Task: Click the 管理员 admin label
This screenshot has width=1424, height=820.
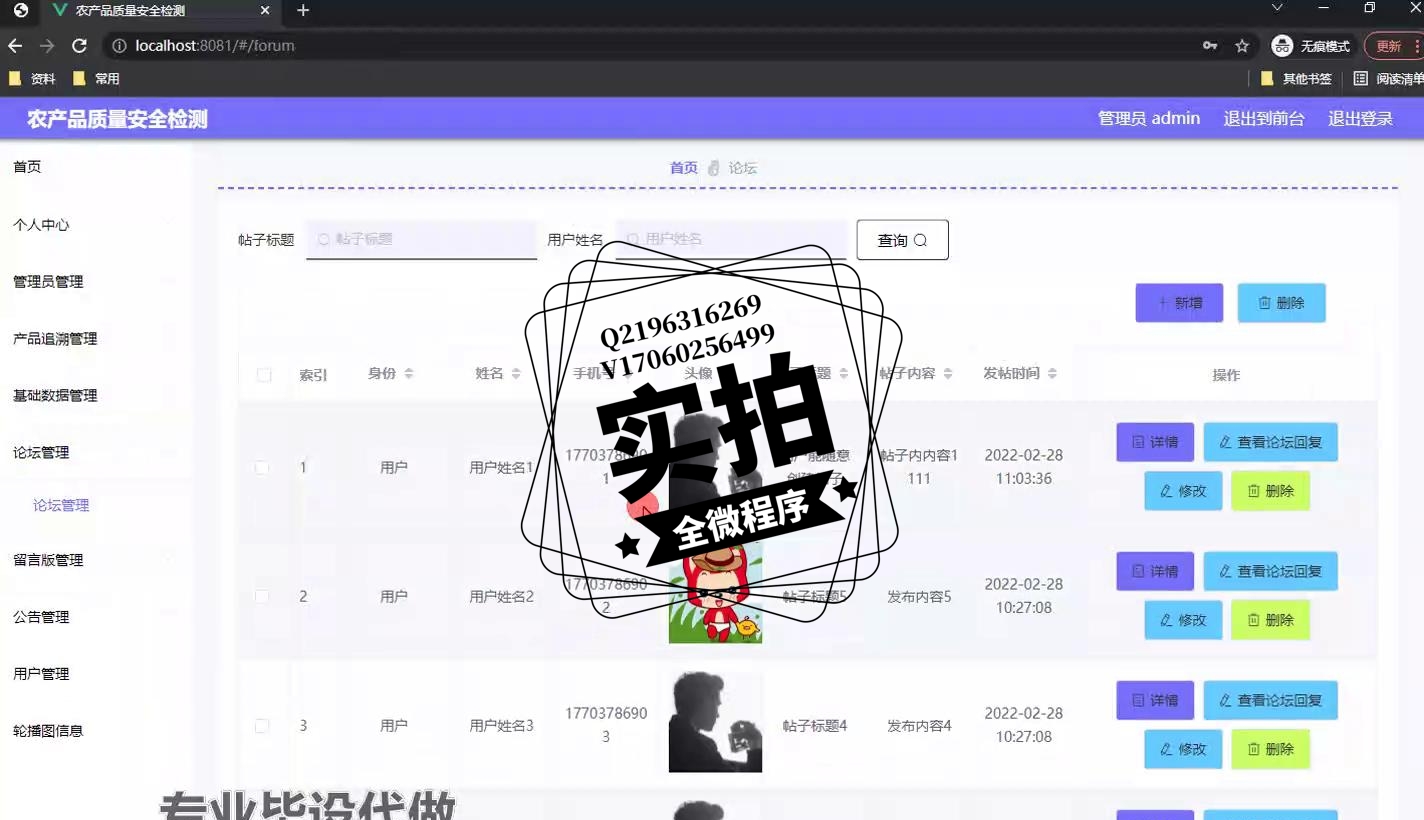Action: point(1149,119)
